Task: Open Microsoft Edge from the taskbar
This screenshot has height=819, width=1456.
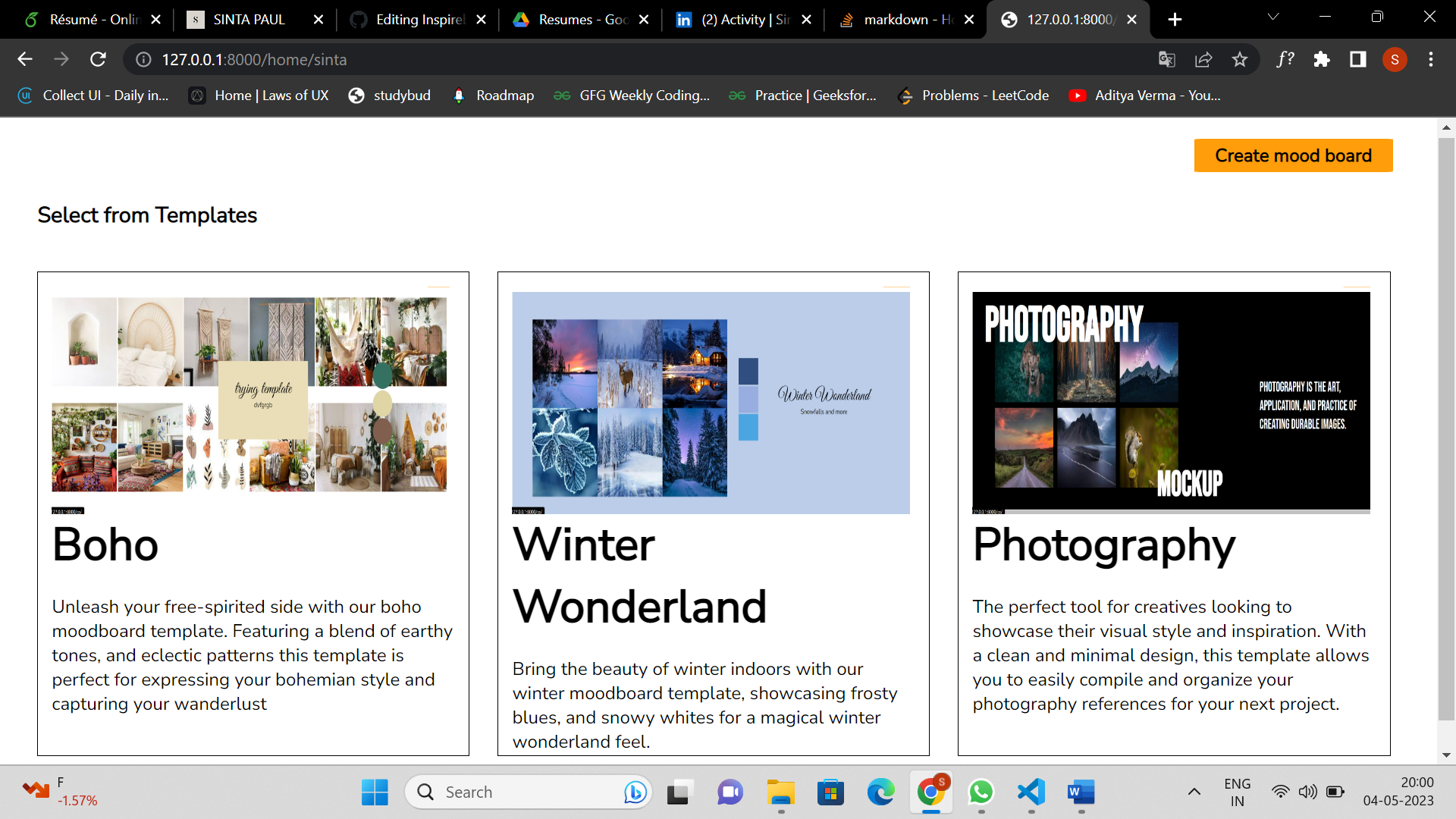Action: pyautogui.click(x=880, y=792)
